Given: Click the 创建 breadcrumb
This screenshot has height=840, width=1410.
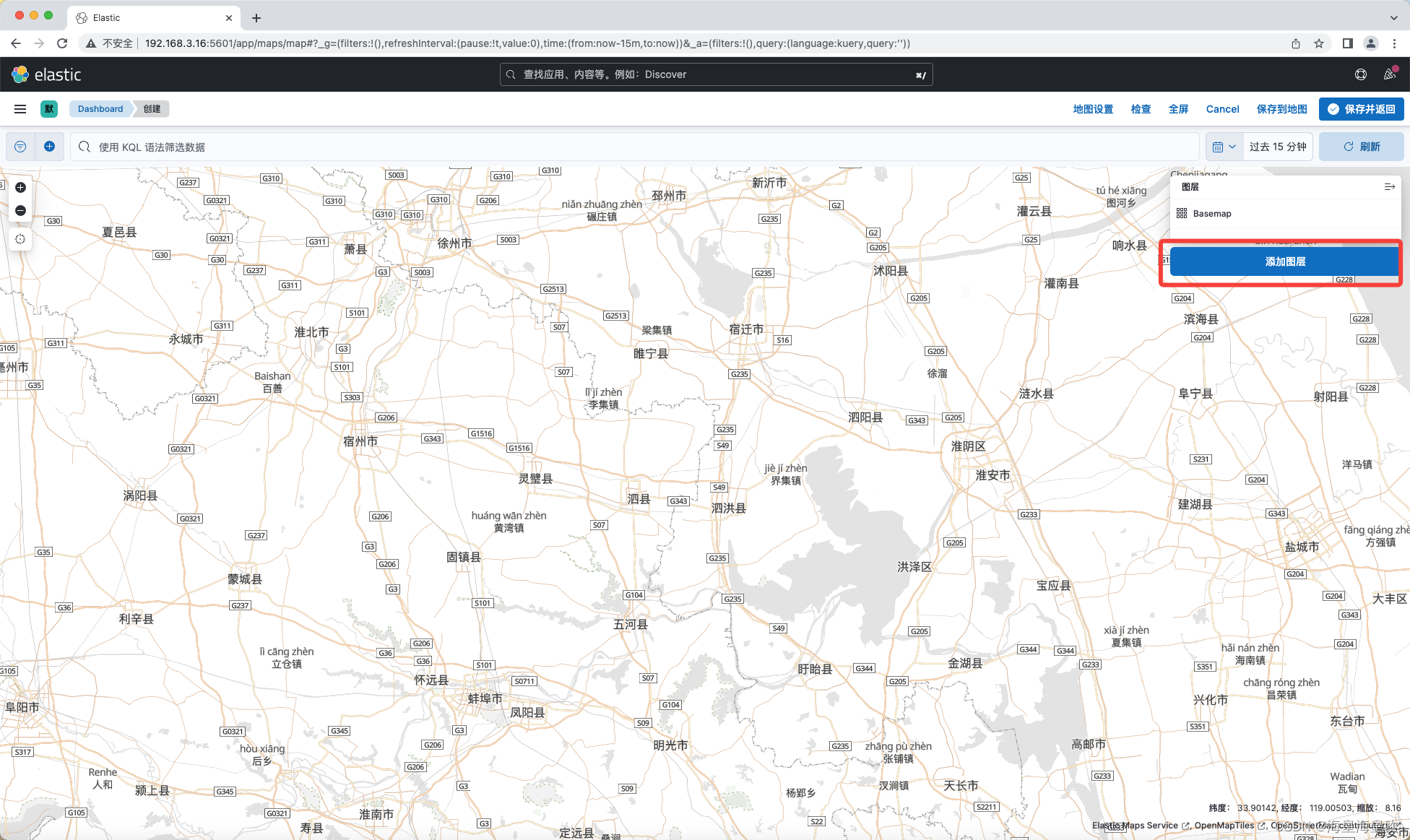Looking at the screenshot, I should pos(152,109).
